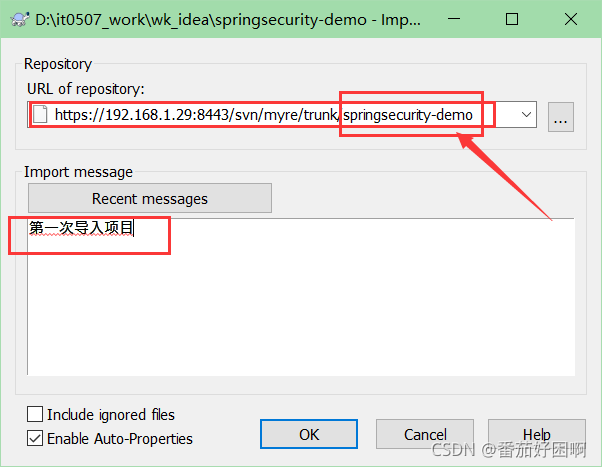Open the repository URL dropdown arrow

coord(526,114)
